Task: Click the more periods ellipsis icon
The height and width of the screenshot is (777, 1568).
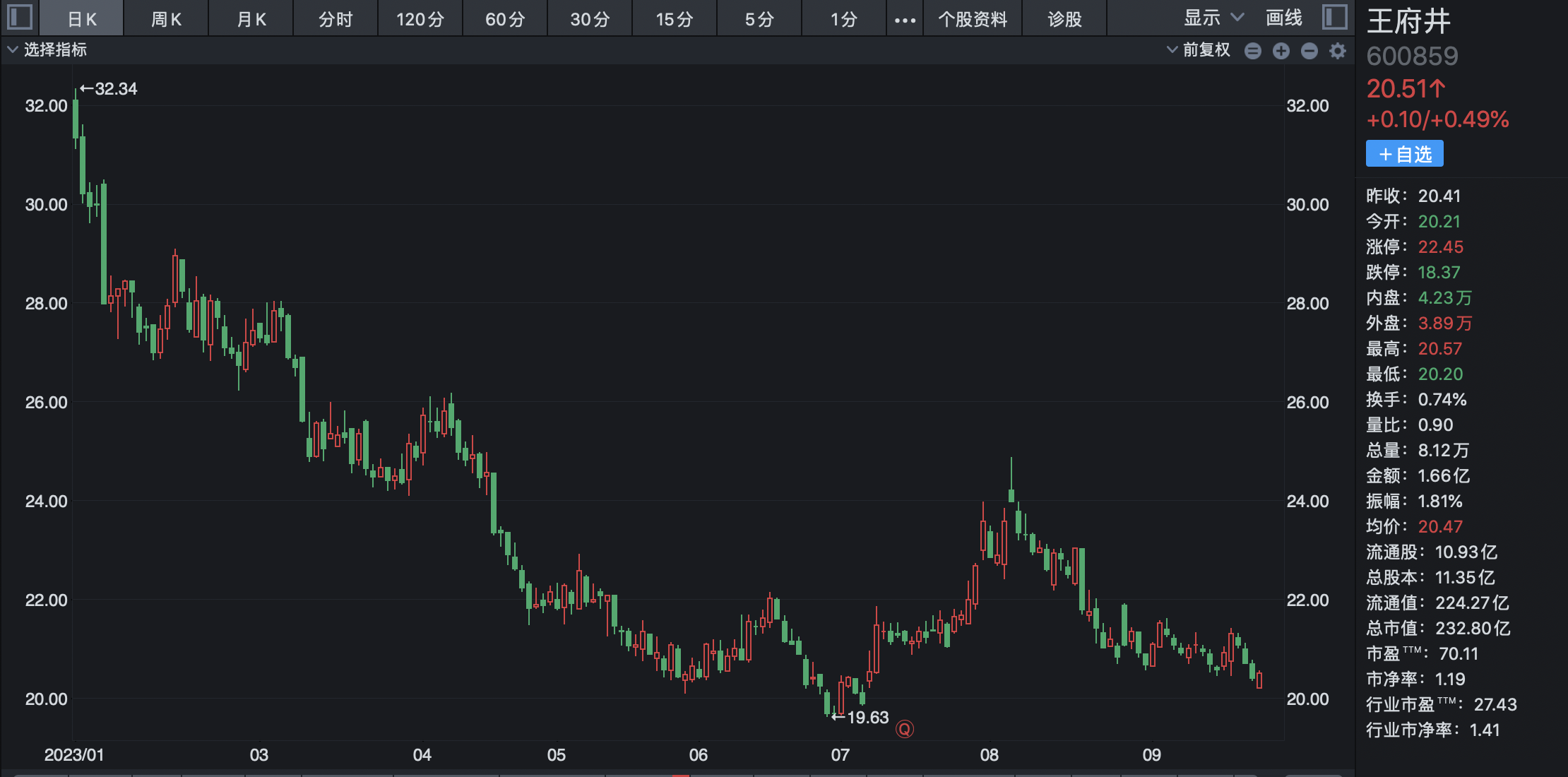Action: coord(905,20)
